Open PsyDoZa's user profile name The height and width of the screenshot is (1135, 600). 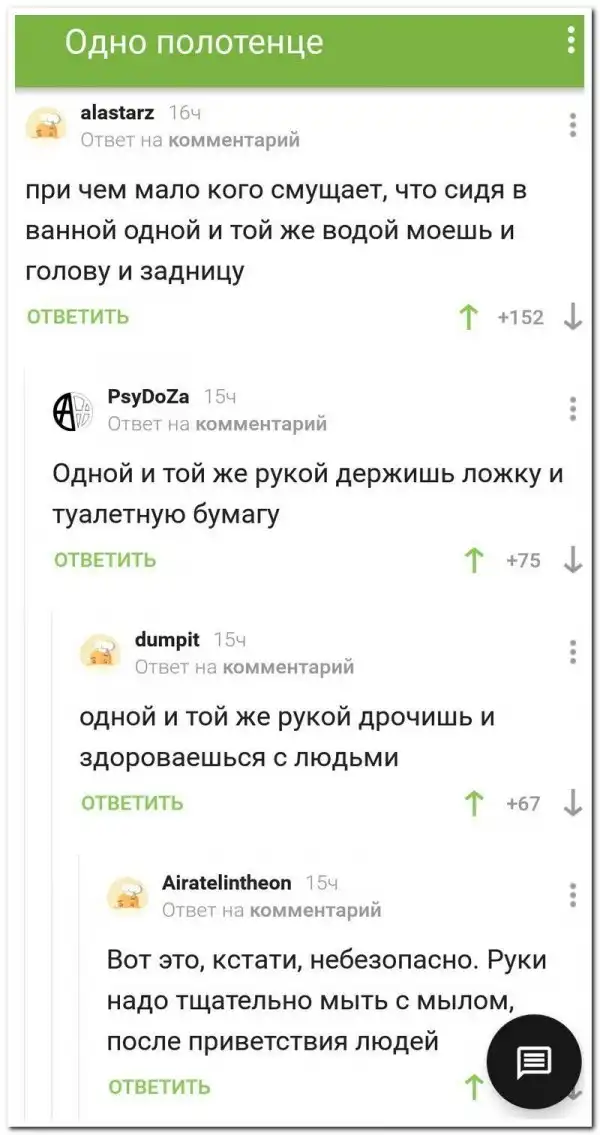click(148, 397)
